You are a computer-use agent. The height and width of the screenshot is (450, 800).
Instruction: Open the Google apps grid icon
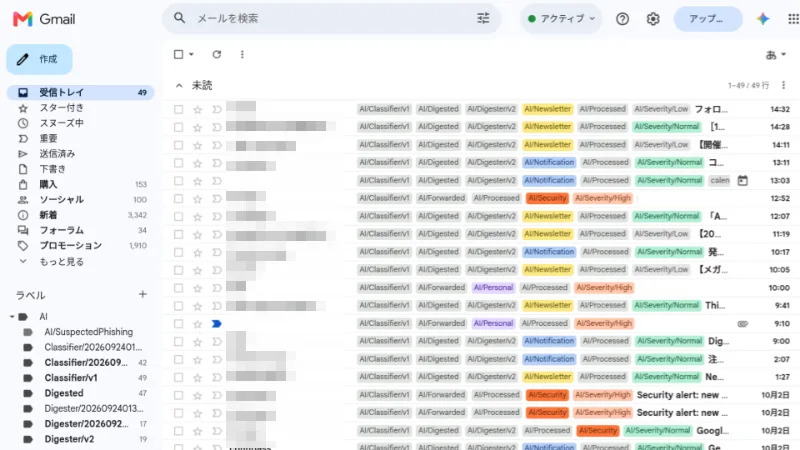pyautogui.click(x=793, y=19)
